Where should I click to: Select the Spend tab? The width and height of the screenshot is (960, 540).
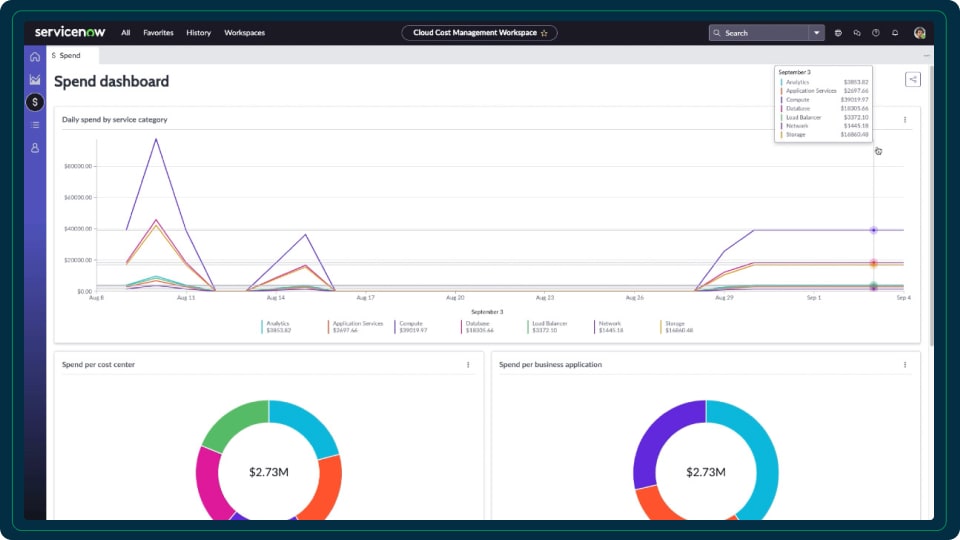pyautogui.click(x=72, y=56)
